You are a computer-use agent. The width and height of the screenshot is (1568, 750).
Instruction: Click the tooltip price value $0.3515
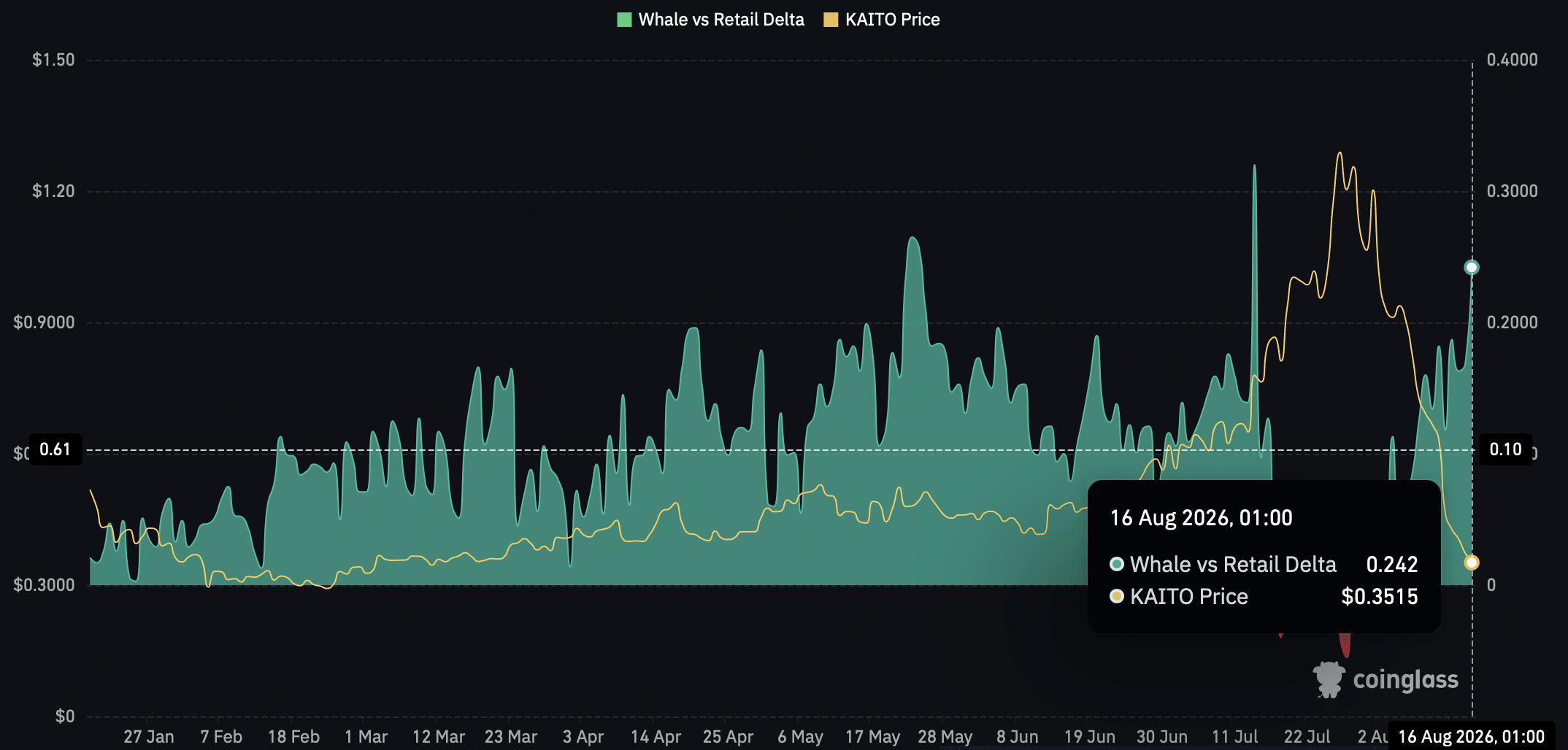[1380, 597]
